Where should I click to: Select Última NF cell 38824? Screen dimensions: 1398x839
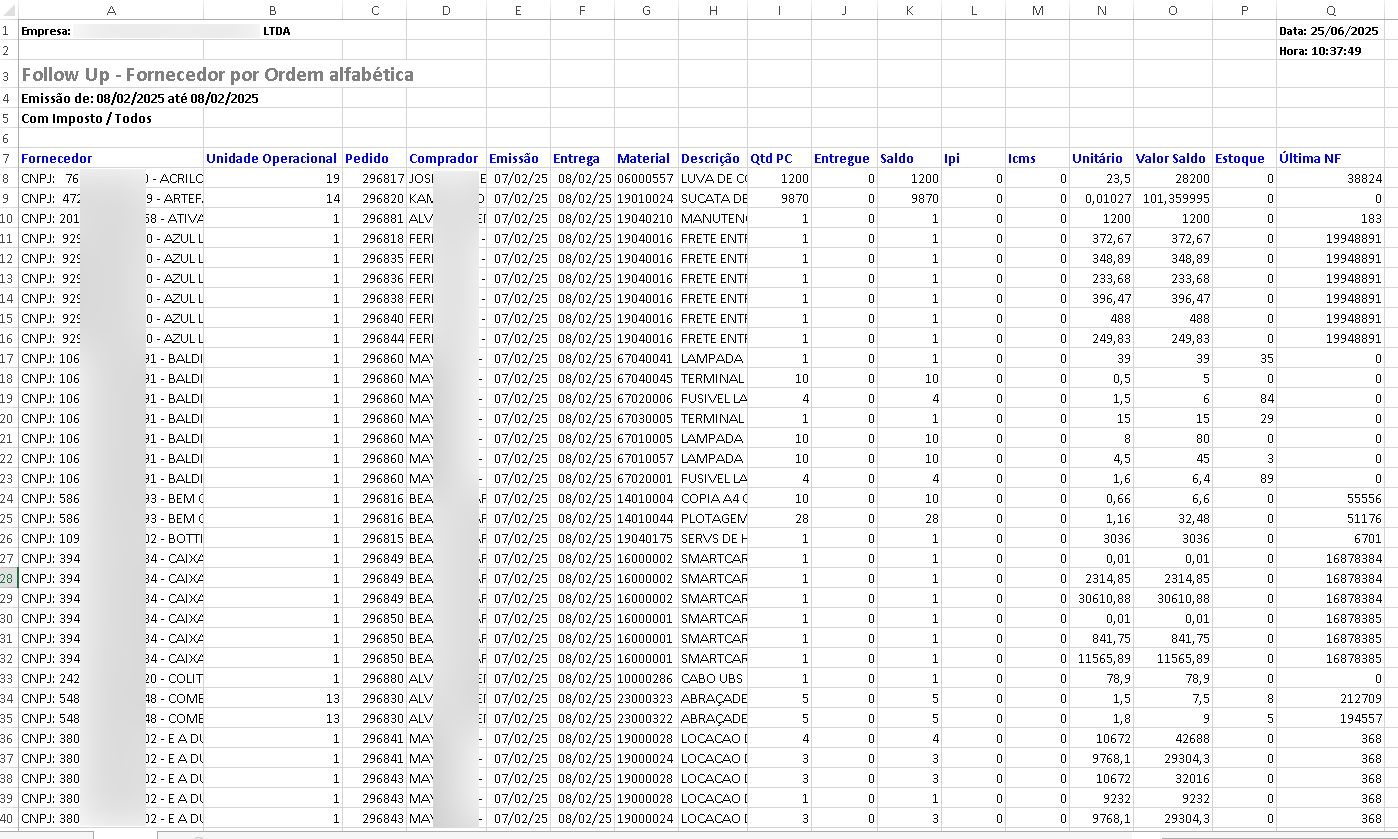(1330, 178)
